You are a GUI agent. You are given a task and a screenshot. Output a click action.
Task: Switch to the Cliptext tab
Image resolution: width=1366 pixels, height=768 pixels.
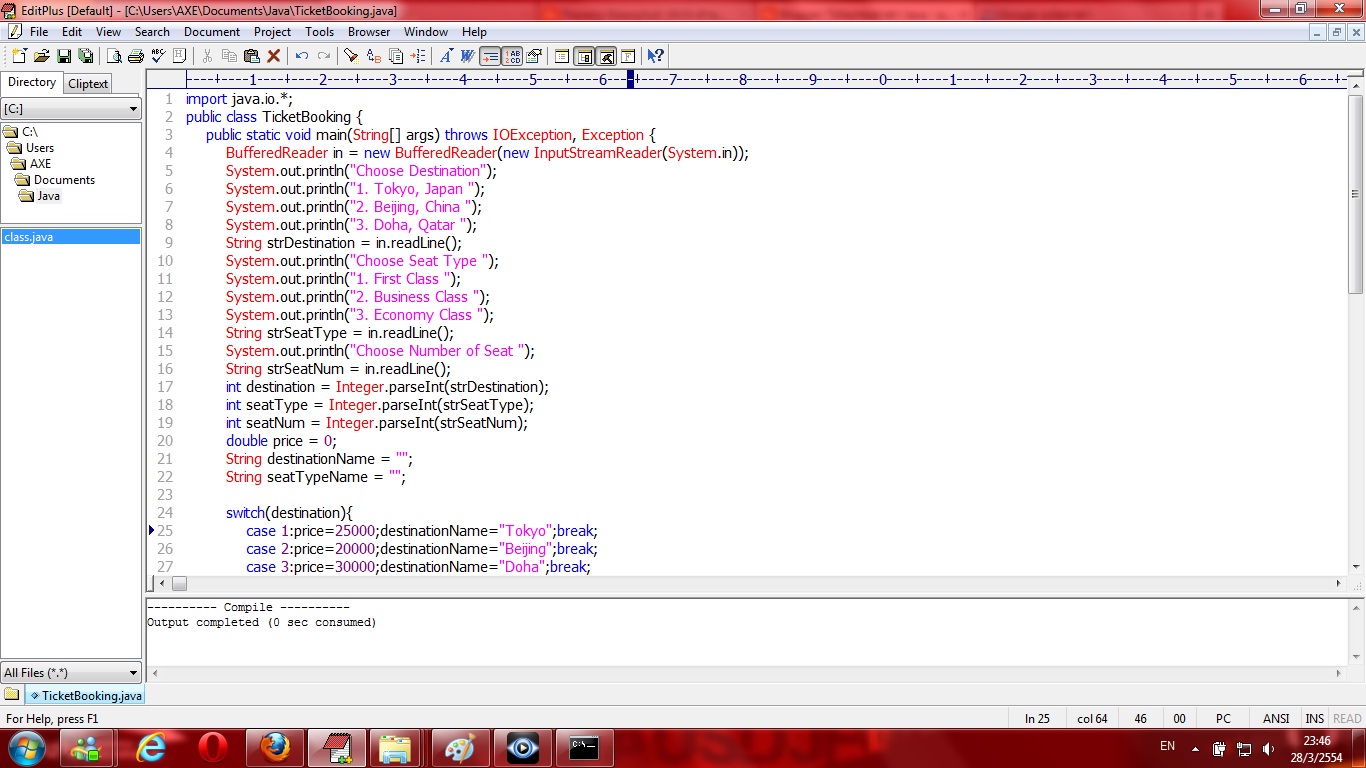(x=88, y=84)
